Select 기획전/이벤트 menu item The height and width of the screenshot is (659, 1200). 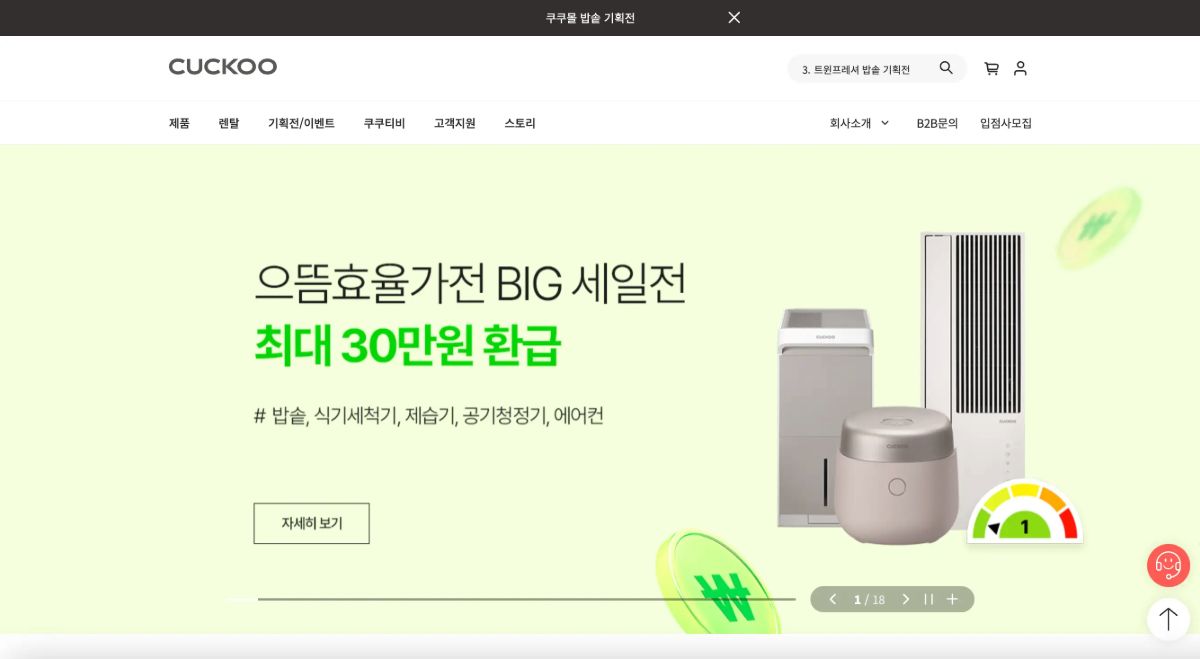coord(301,123)
